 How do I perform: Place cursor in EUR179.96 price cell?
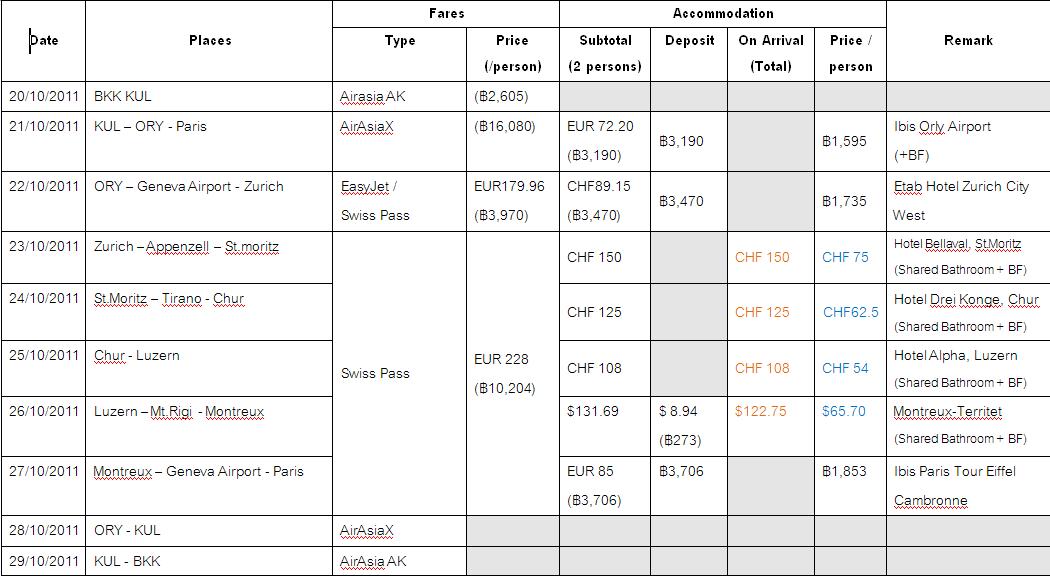[512, 201]
